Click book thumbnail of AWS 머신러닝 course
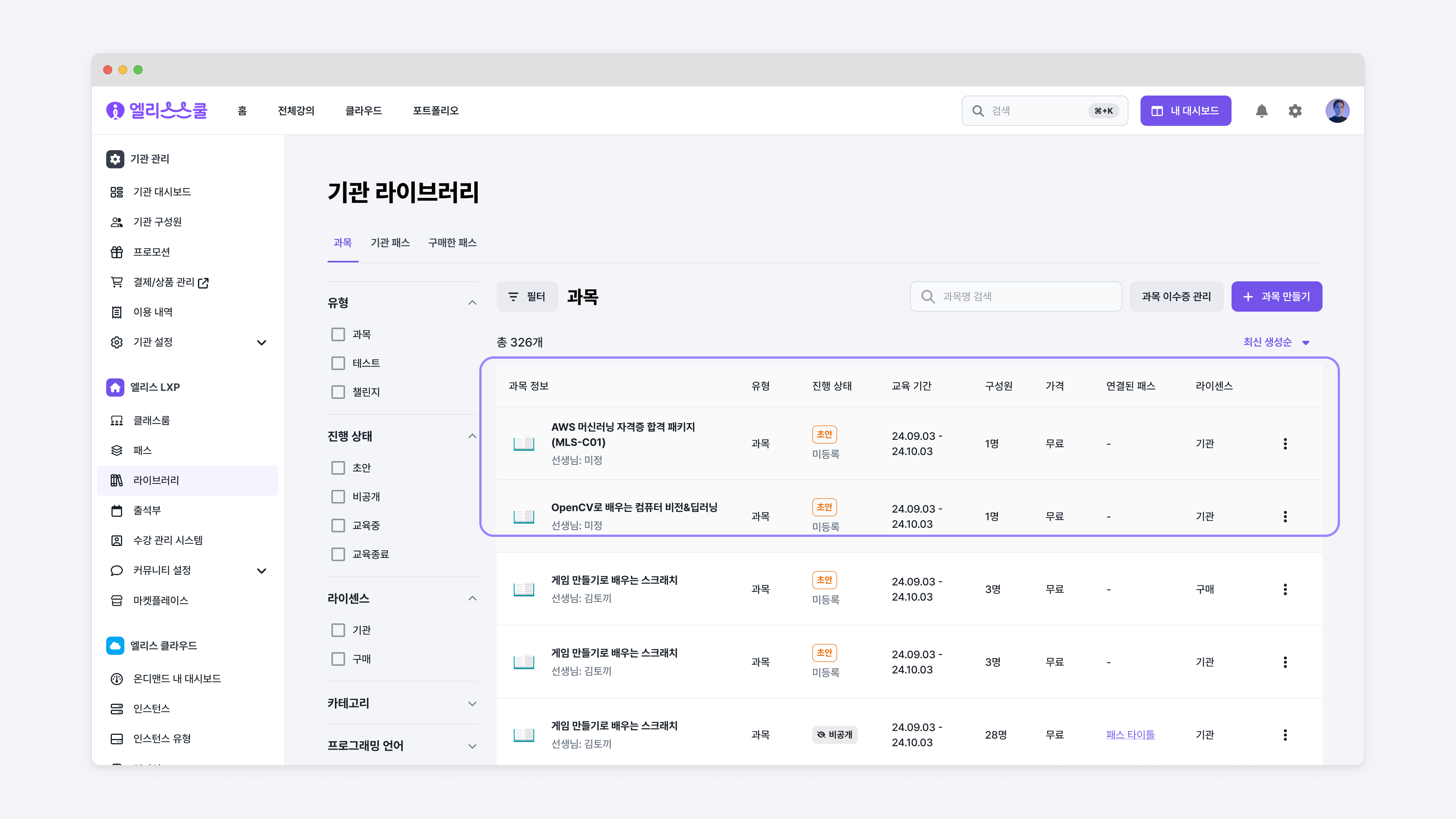The image size is (1456, 819). point(524,444)
